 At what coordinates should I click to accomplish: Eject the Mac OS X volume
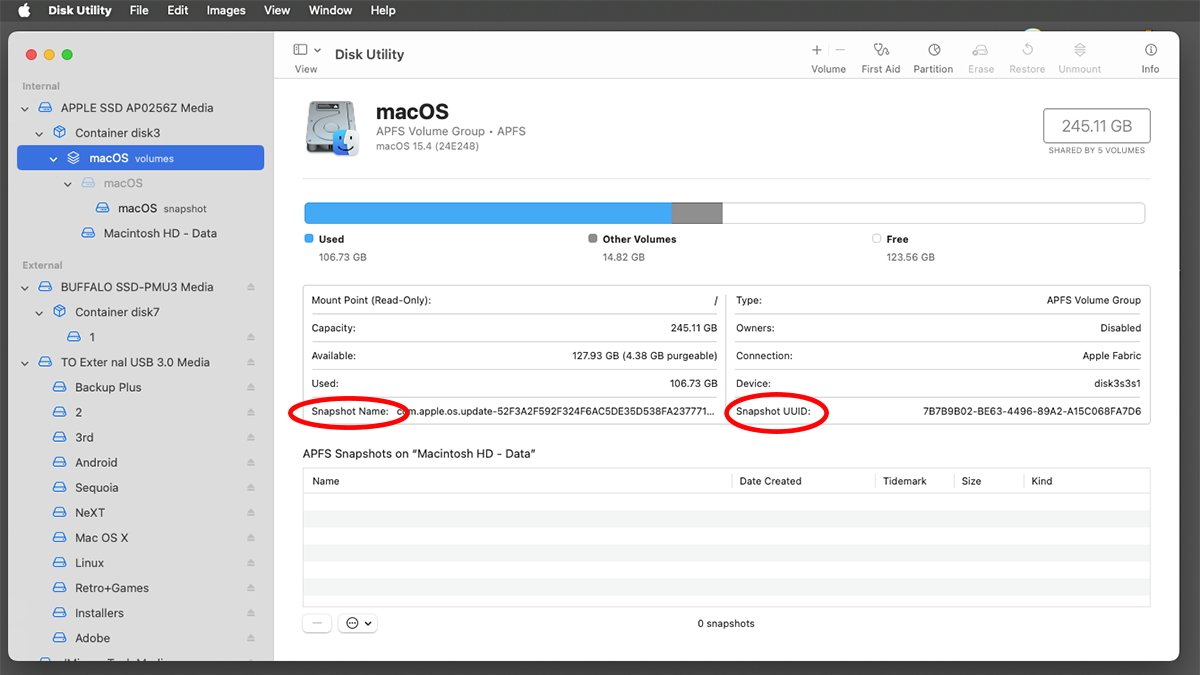click(x=251, y=537)
